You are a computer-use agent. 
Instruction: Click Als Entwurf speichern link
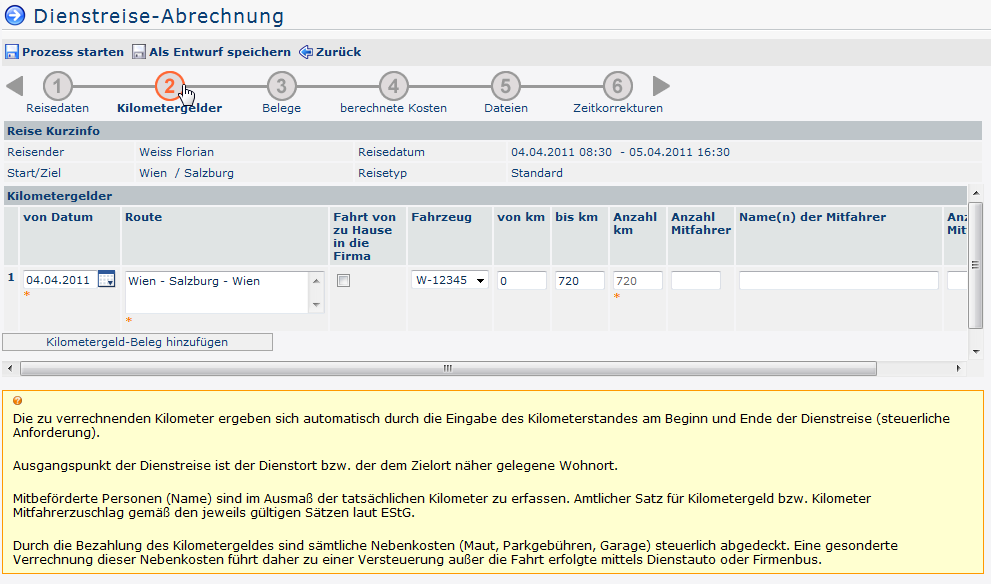(x=220, y=52)
